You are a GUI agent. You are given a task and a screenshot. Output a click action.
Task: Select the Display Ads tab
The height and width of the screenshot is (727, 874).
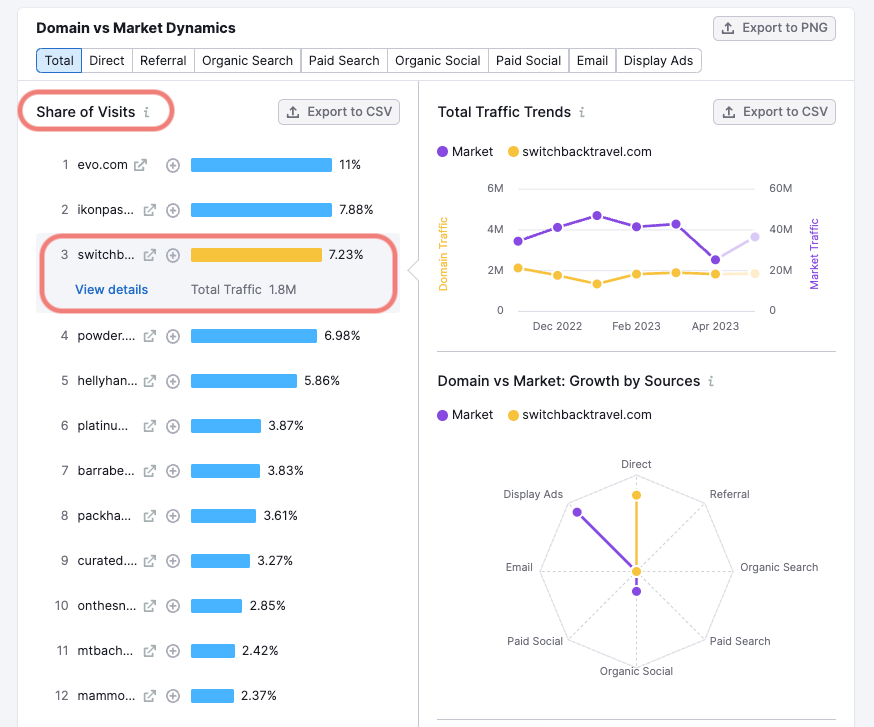coord(658,61)
